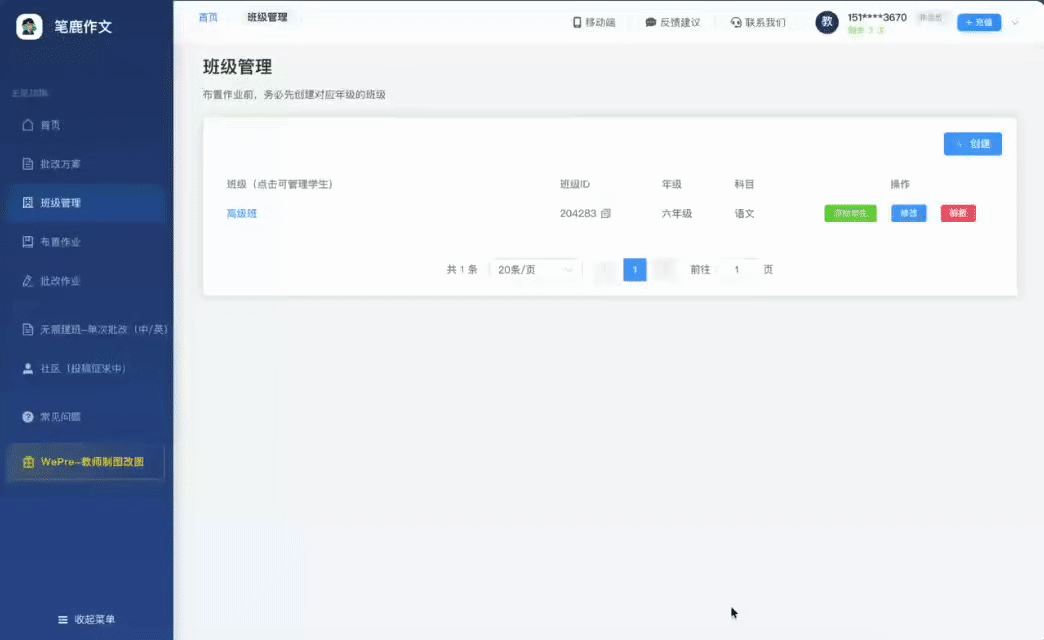Open 首页 from the sidebar
The height and width of the screenshot is (640, 1044).
50,125
